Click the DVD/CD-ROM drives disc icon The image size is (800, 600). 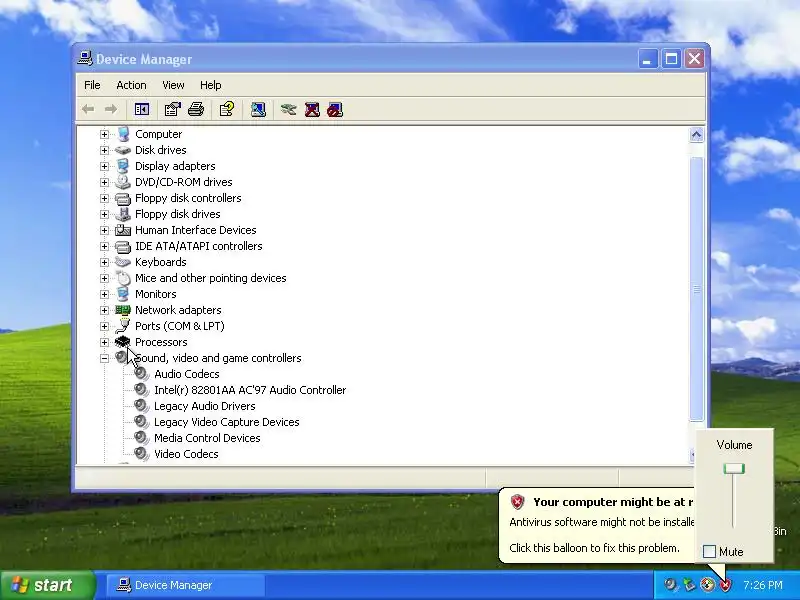pos(122,182)
